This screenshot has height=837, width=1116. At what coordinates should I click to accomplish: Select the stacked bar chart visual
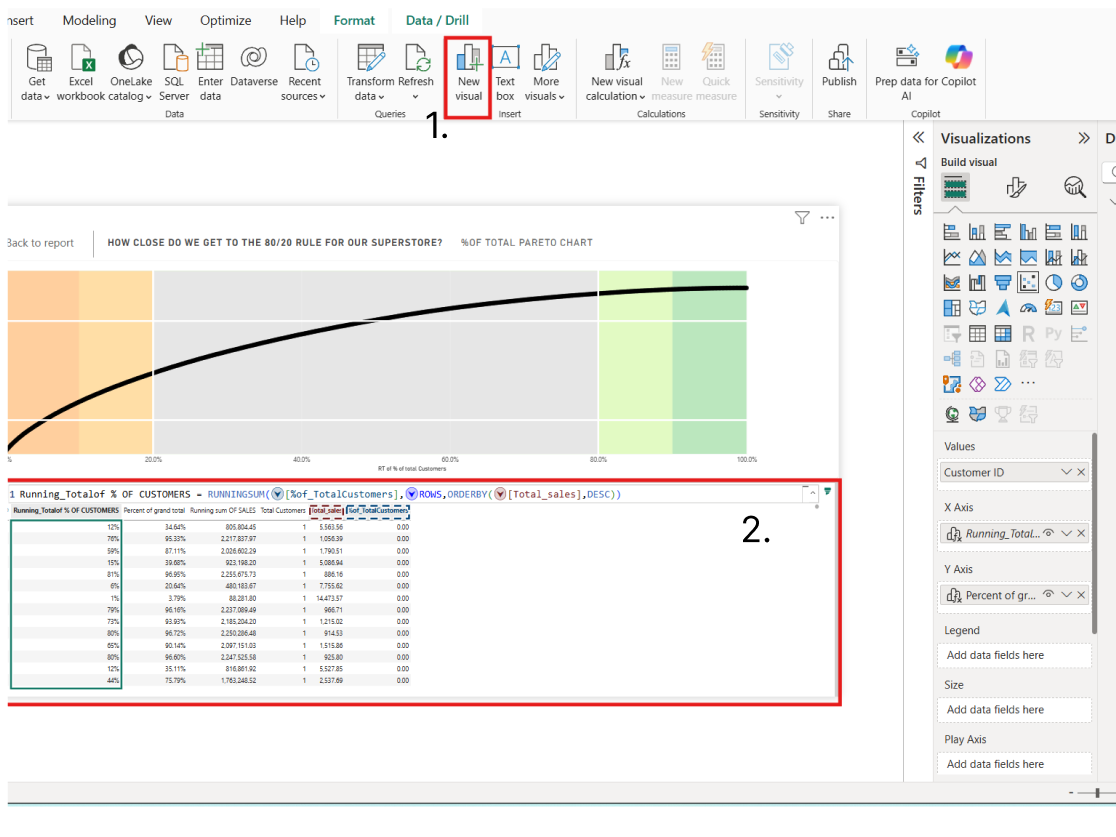952,232
